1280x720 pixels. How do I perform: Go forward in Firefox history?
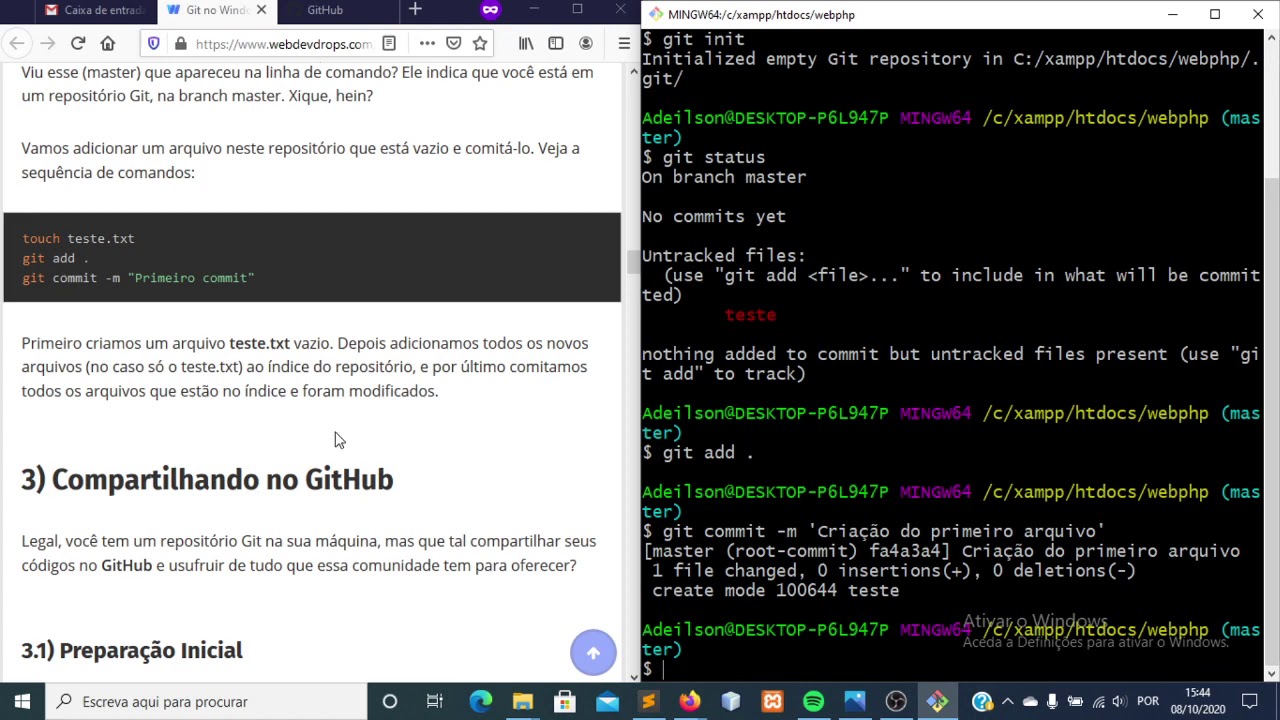(x=47, y=43)
